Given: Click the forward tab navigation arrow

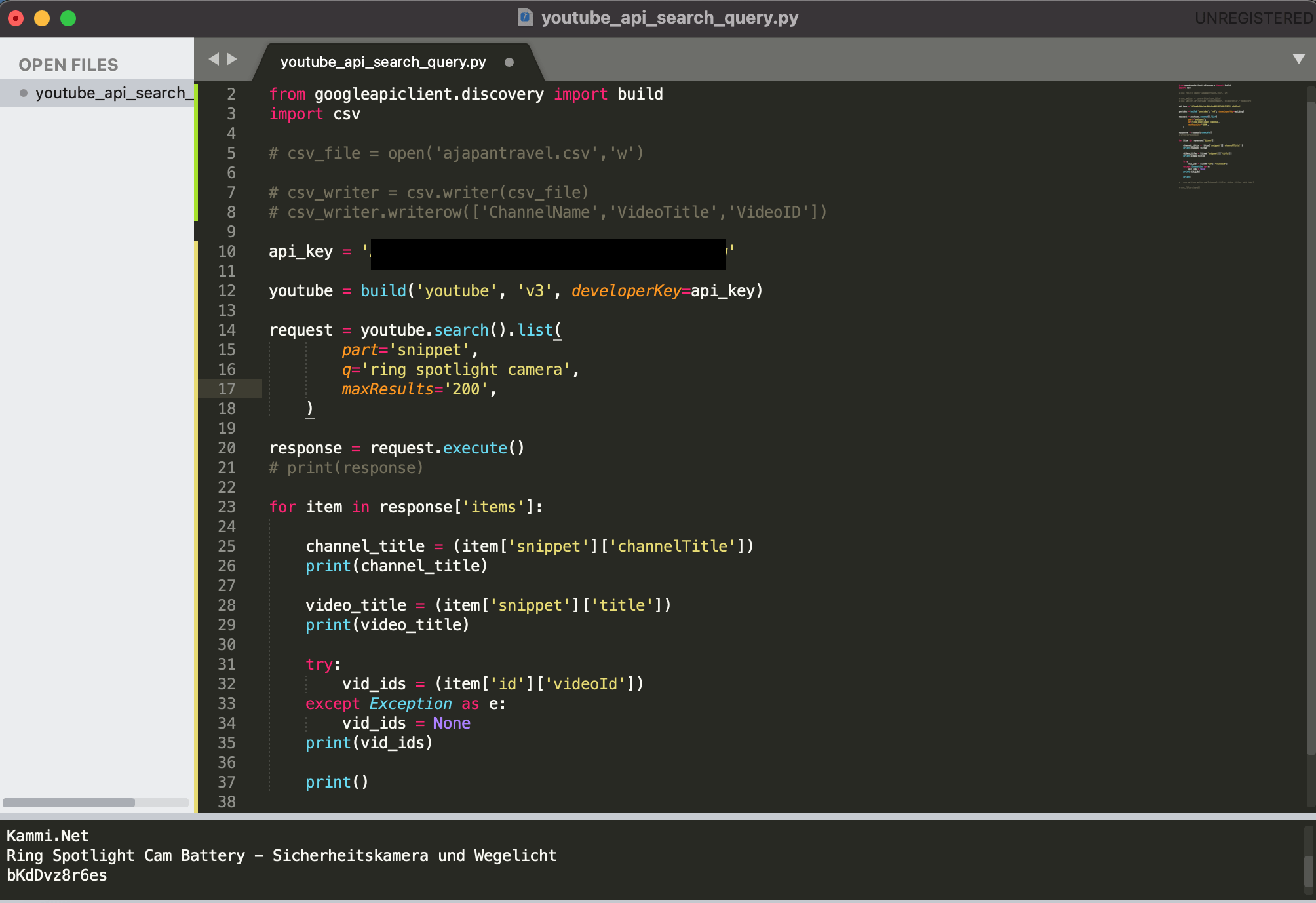Looking at the screenshot, I should [x=232, y=59].
